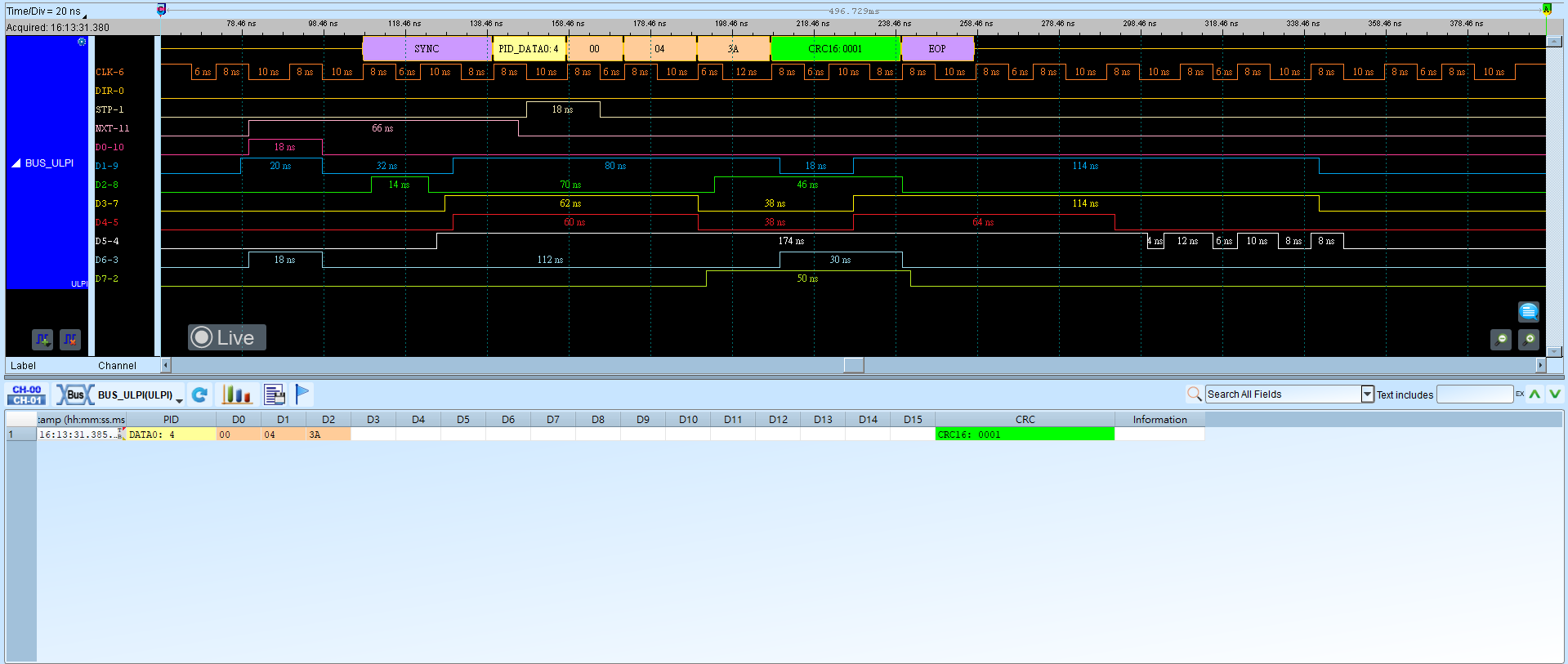Save the packet list report
This screenshot has height=664, width=1568.
click(x=275, y=395)
